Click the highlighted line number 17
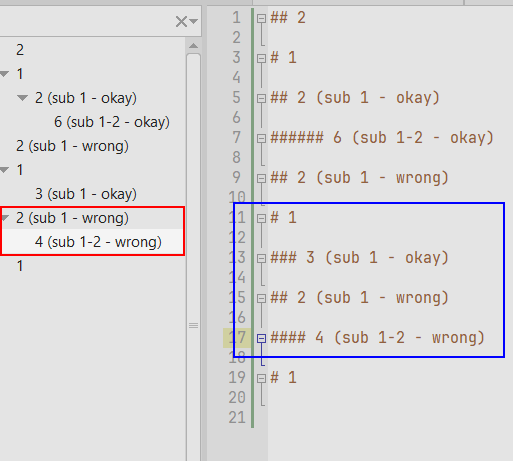This screenshot has width=513, height=461. (x=237, y=338)
